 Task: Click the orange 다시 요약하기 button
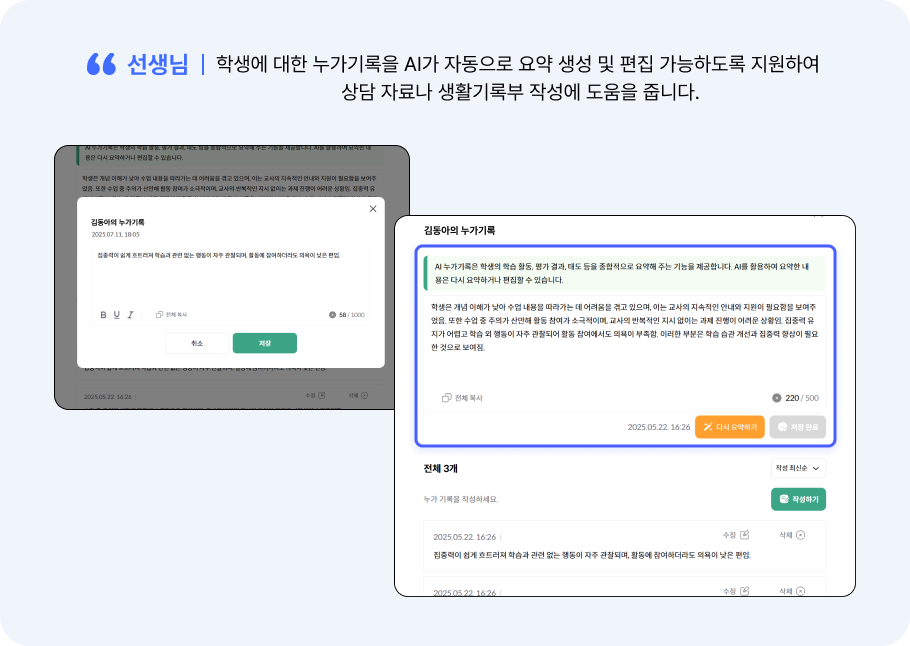click(731, 426)
